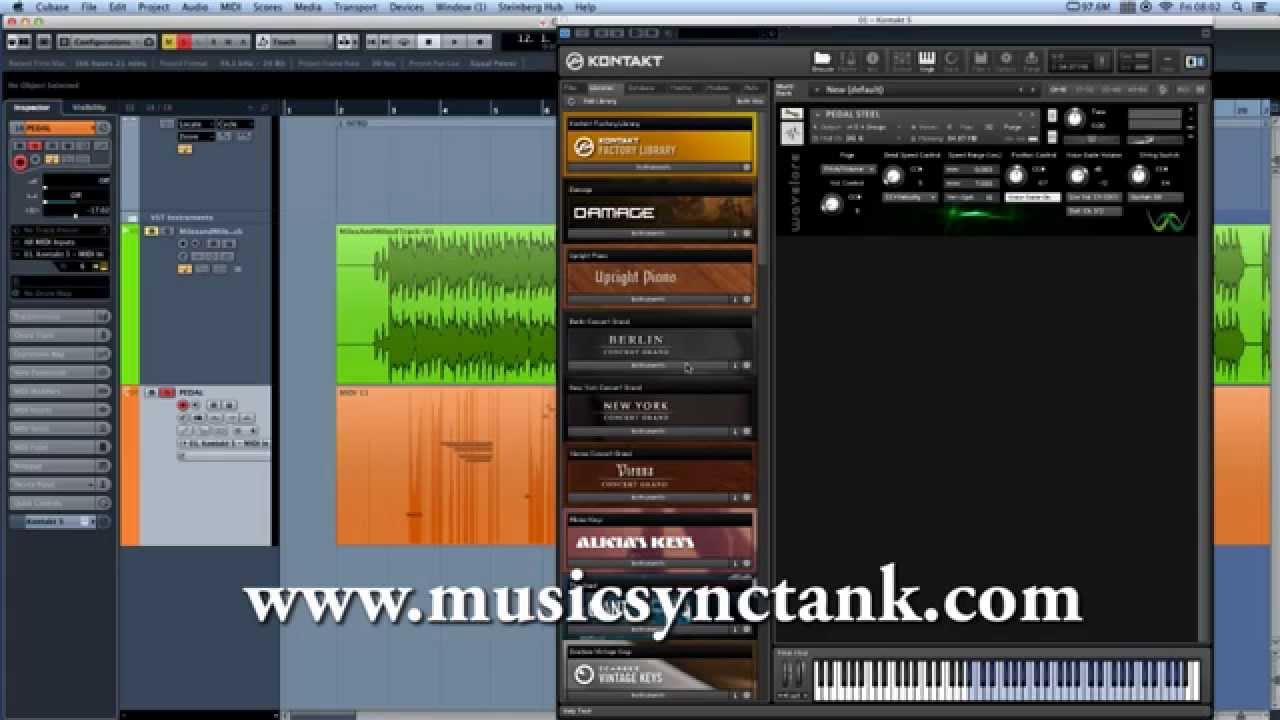Click the Damage library settings gear
Viewport: 1280px width, 720px height.
(747, 234)
